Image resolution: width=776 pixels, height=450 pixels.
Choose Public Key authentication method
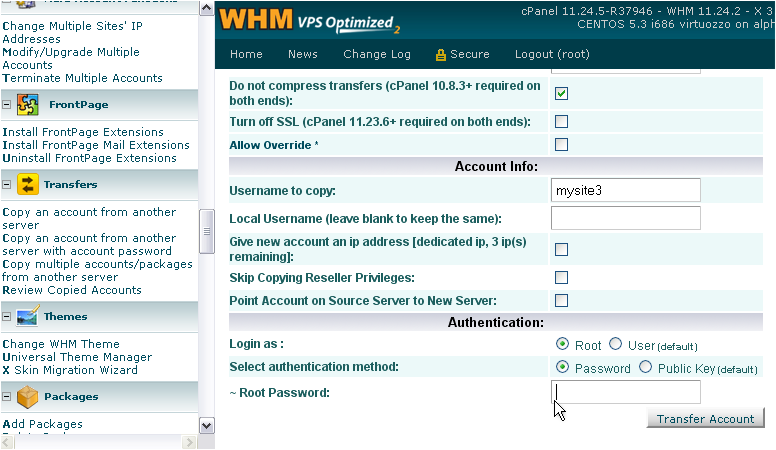(x=645, y=367)
